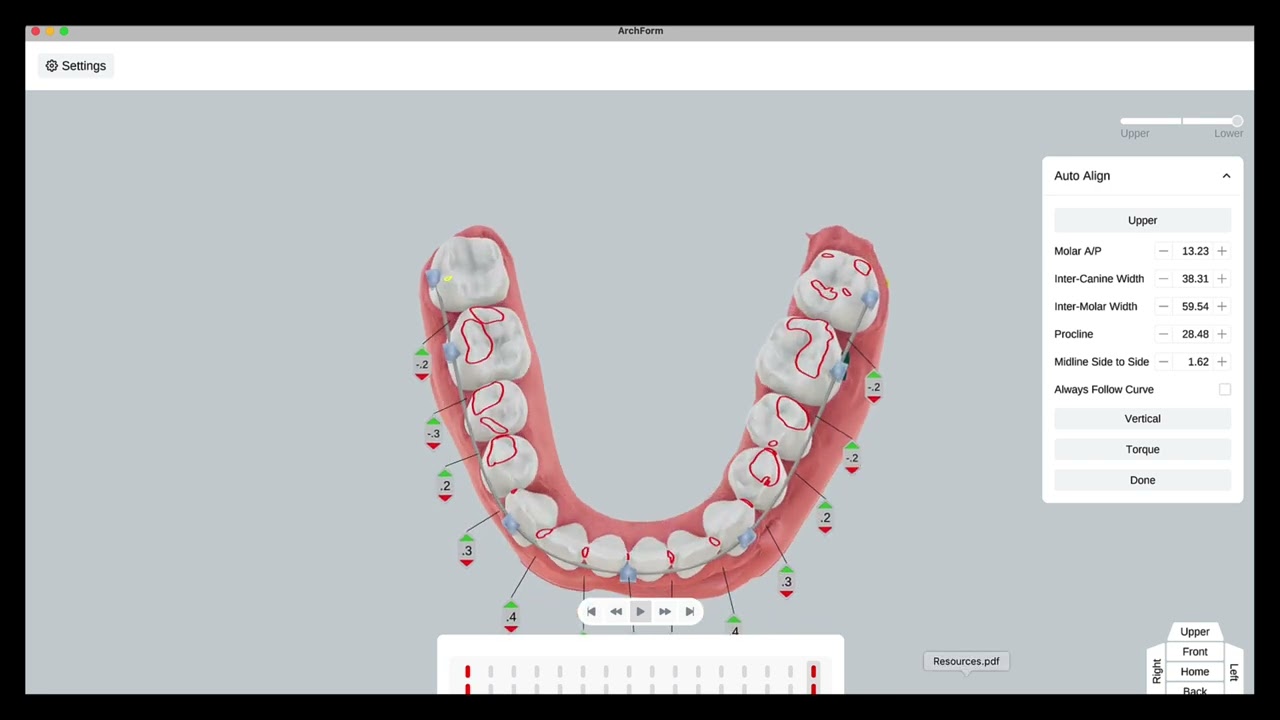Image resolution: width=1280 pixels, height=720 pixels.
Task: Click the Molar A/P value field 13.23
Action: (x=1195, y=251)
